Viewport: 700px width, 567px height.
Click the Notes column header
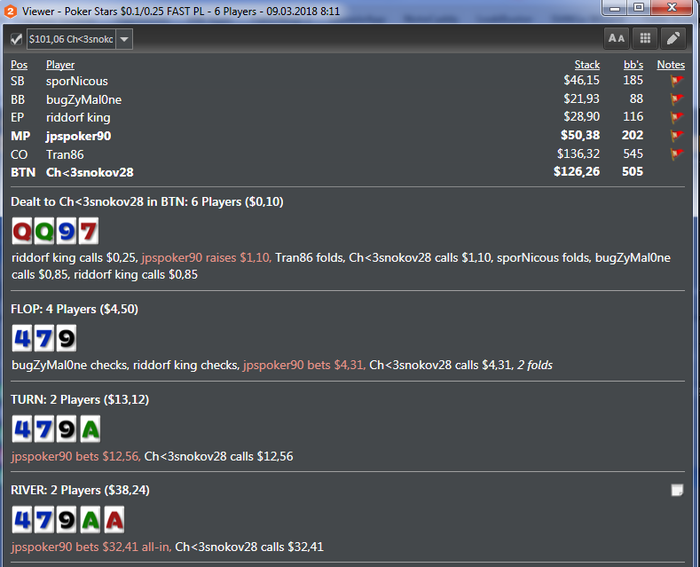[671, 65]
